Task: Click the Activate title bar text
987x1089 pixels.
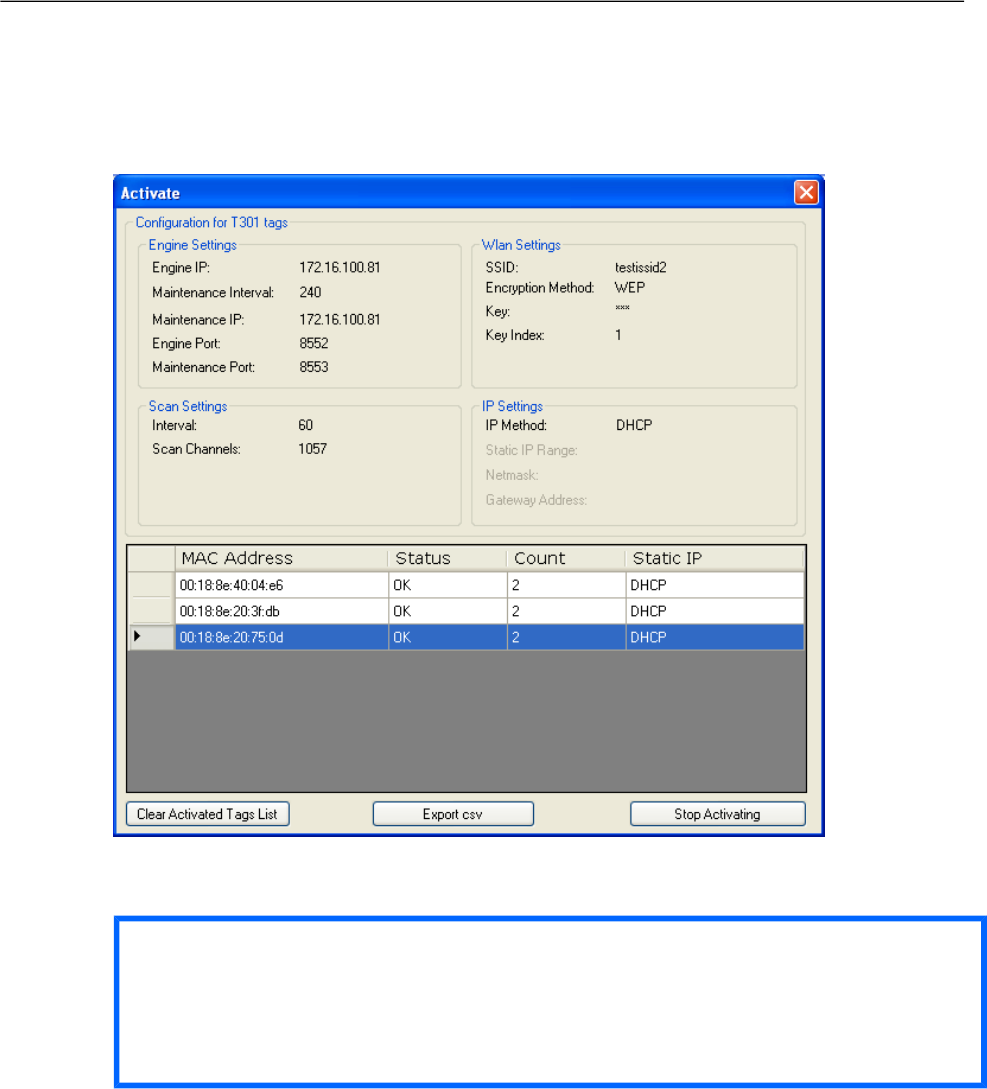Action: pyautogui.click(x=150, y=193)
